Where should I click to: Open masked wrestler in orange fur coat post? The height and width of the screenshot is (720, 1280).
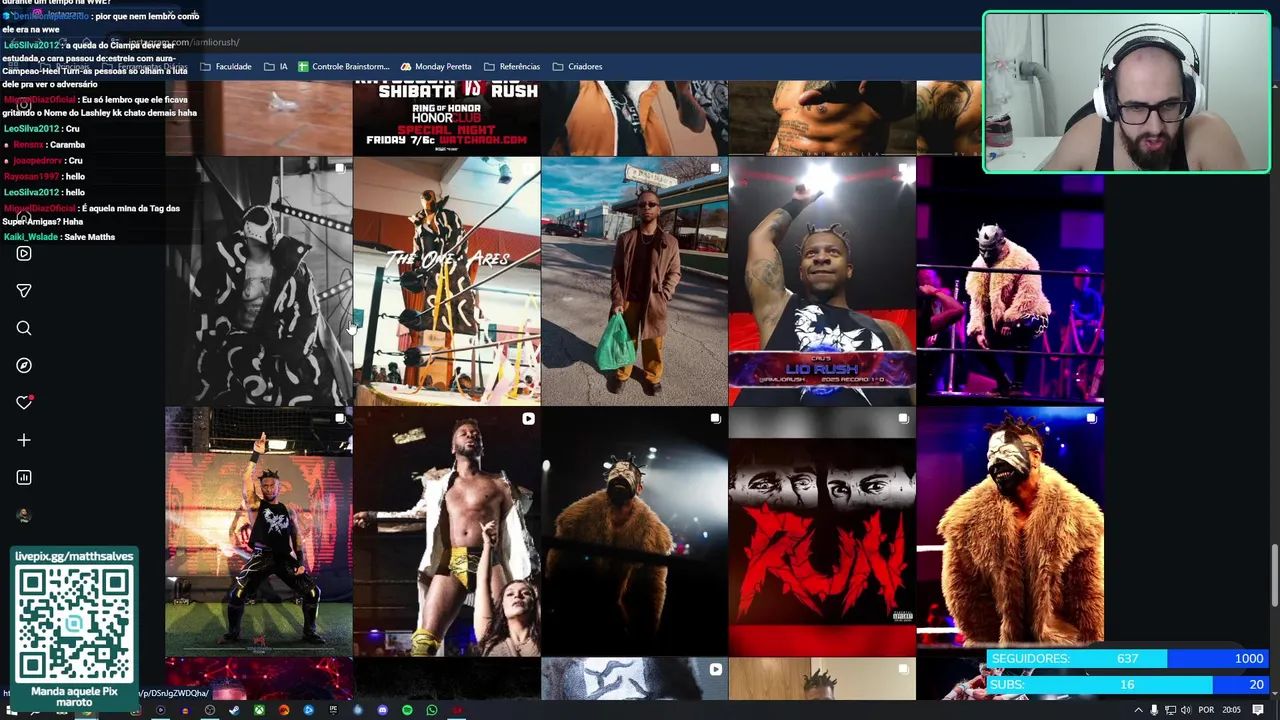[x=1010, y=531]
